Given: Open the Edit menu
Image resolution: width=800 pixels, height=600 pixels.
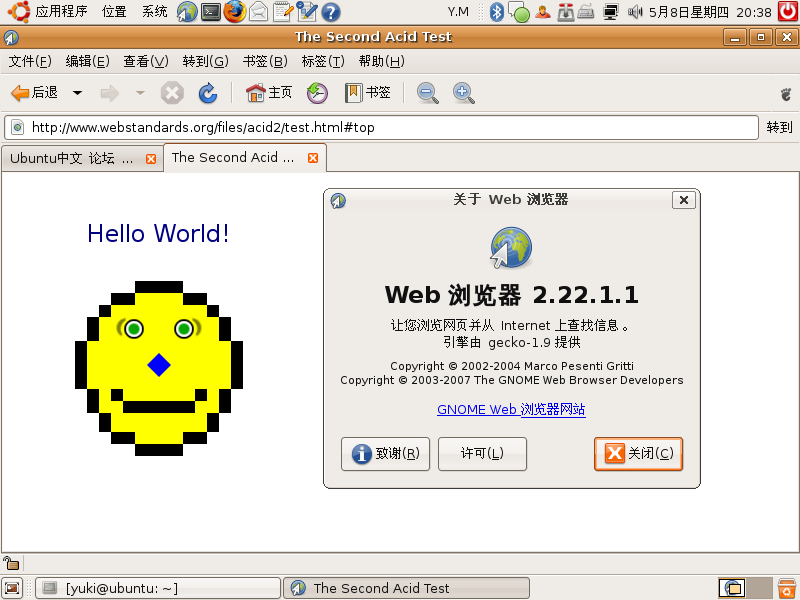Looking at the screenshot, I should tap(88, 62).
